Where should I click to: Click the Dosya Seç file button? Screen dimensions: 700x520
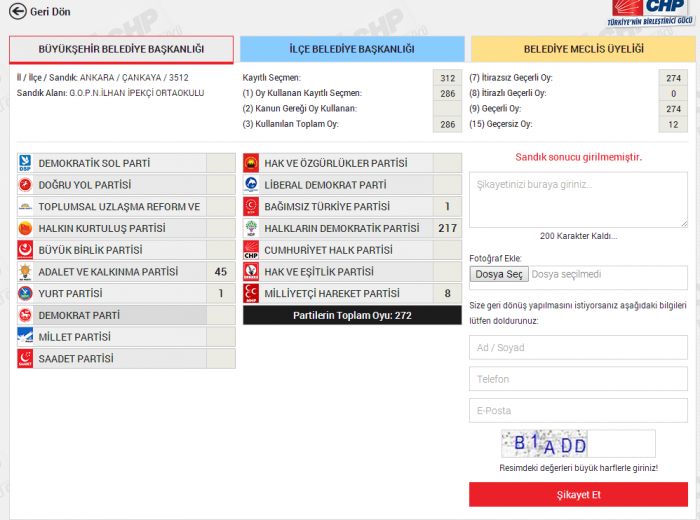(499, 274)
